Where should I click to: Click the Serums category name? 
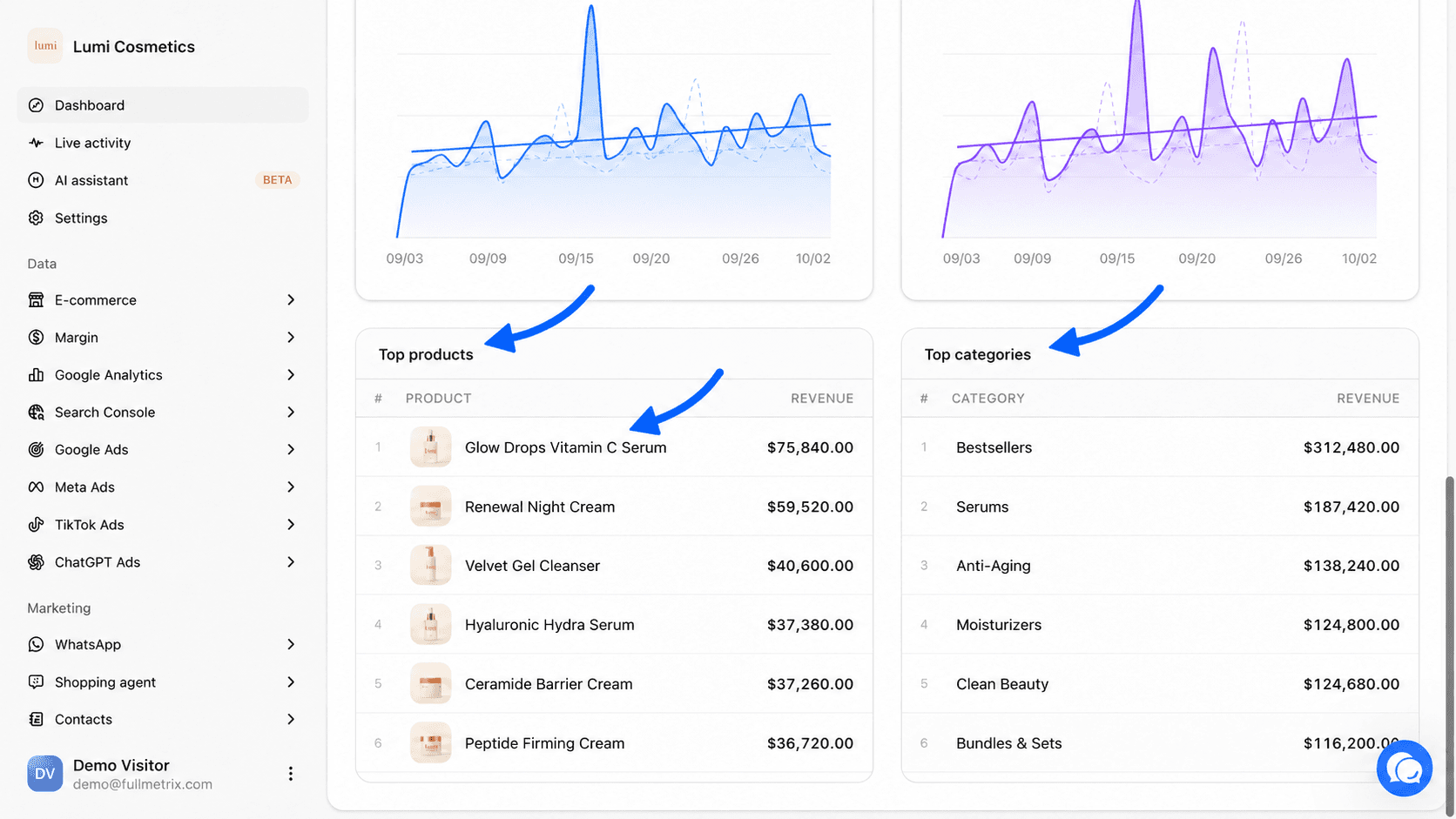coord(982,507)
